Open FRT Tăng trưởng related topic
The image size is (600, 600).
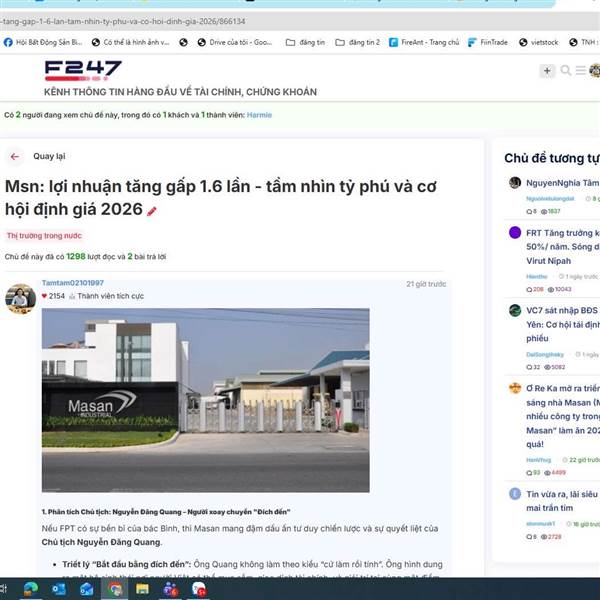pos(562,247)
